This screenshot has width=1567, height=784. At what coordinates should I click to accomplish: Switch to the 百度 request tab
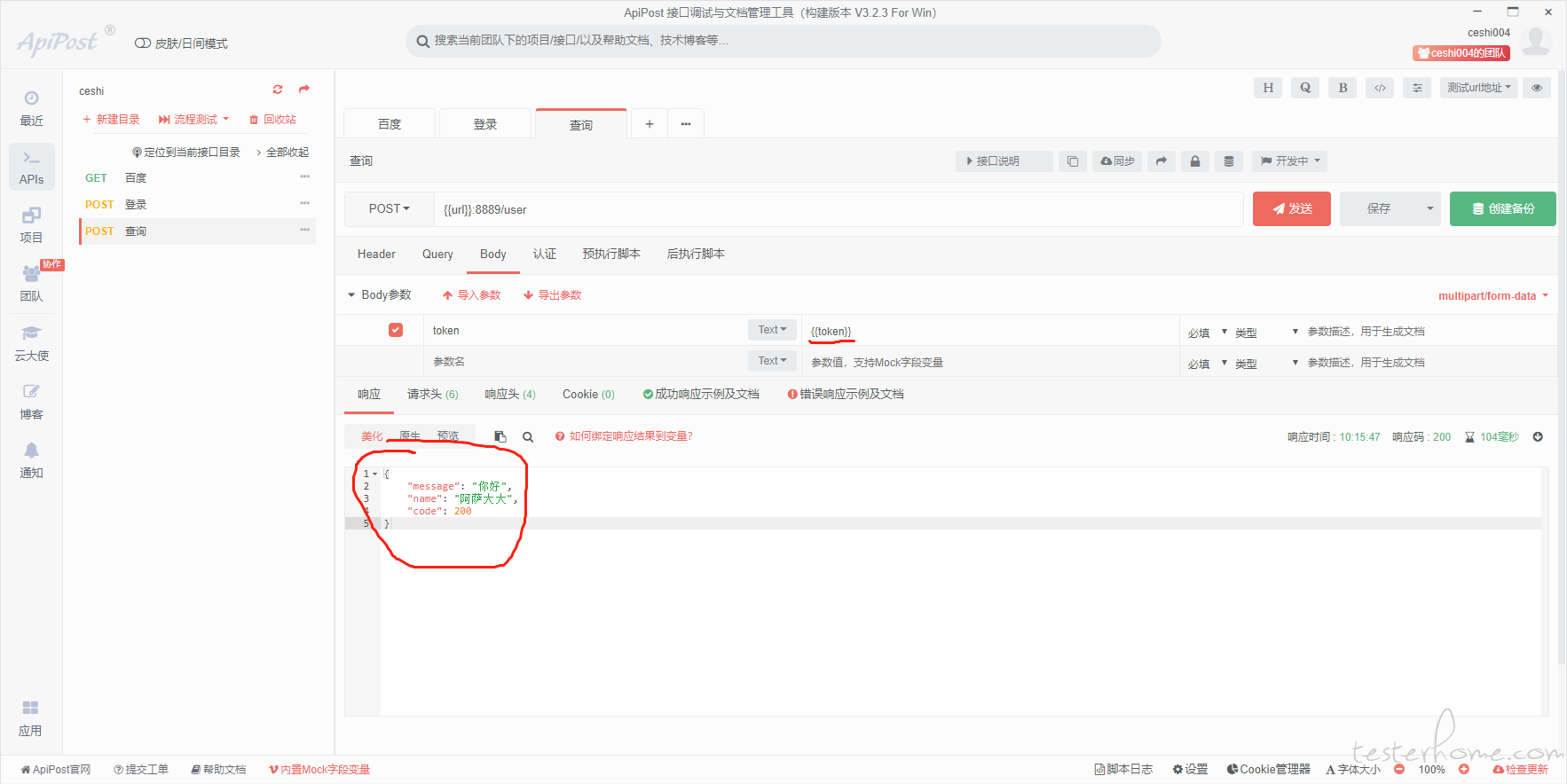click(x=390, y=124)
